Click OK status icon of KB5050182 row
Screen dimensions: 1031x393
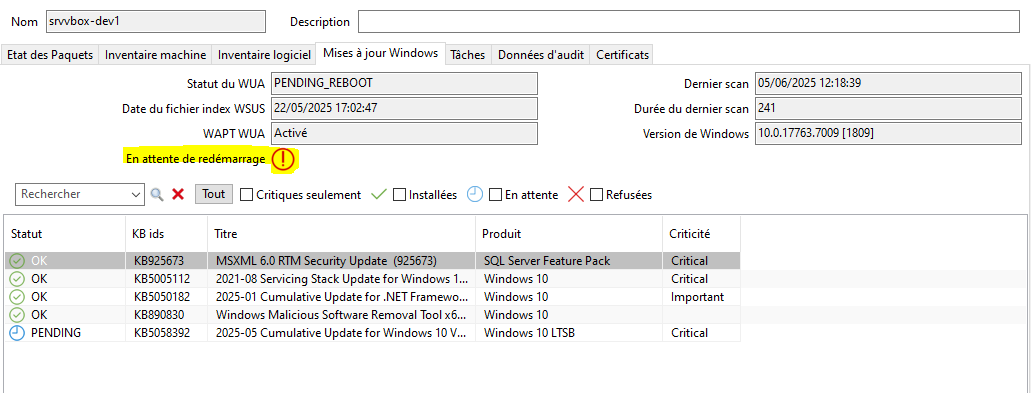pos(18,297)
